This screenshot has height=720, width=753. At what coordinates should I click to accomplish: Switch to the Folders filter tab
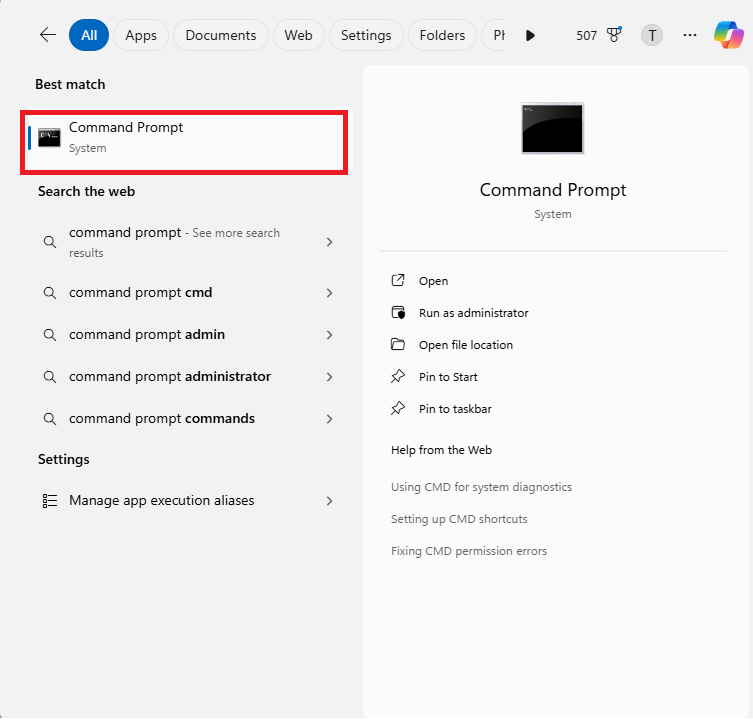442,35
